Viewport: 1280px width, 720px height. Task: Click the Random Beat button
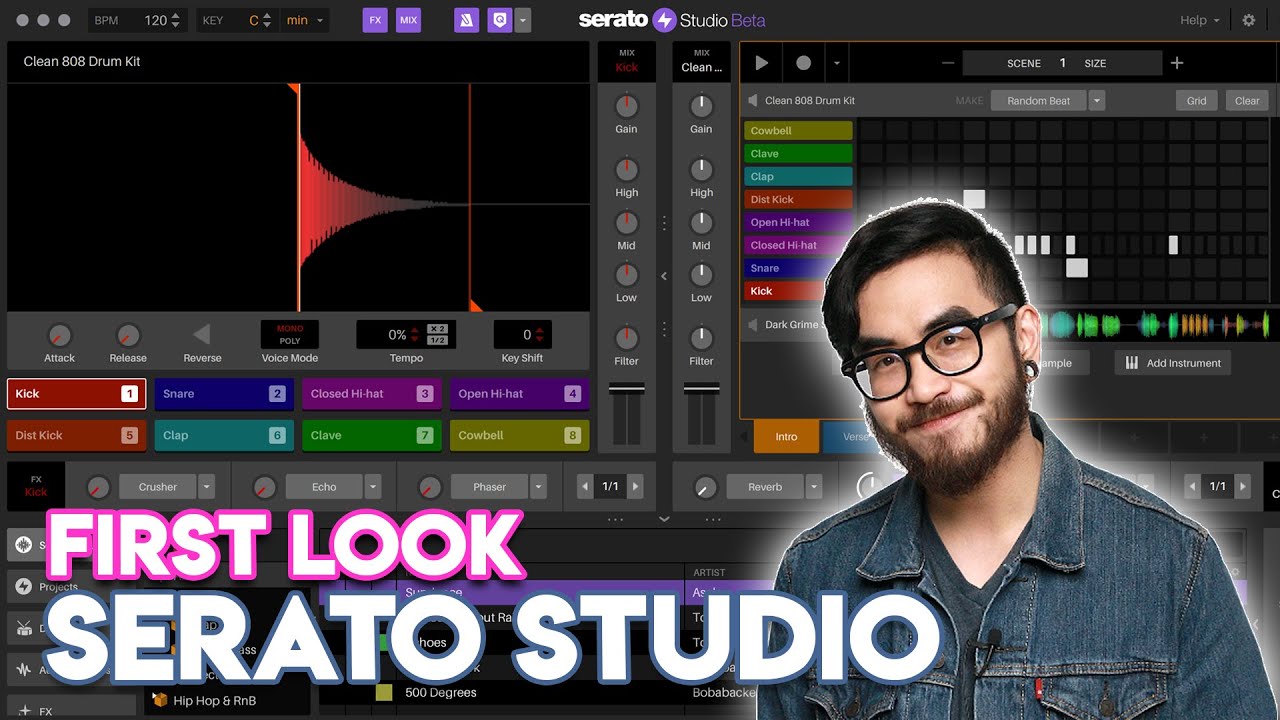(1038, 100)
